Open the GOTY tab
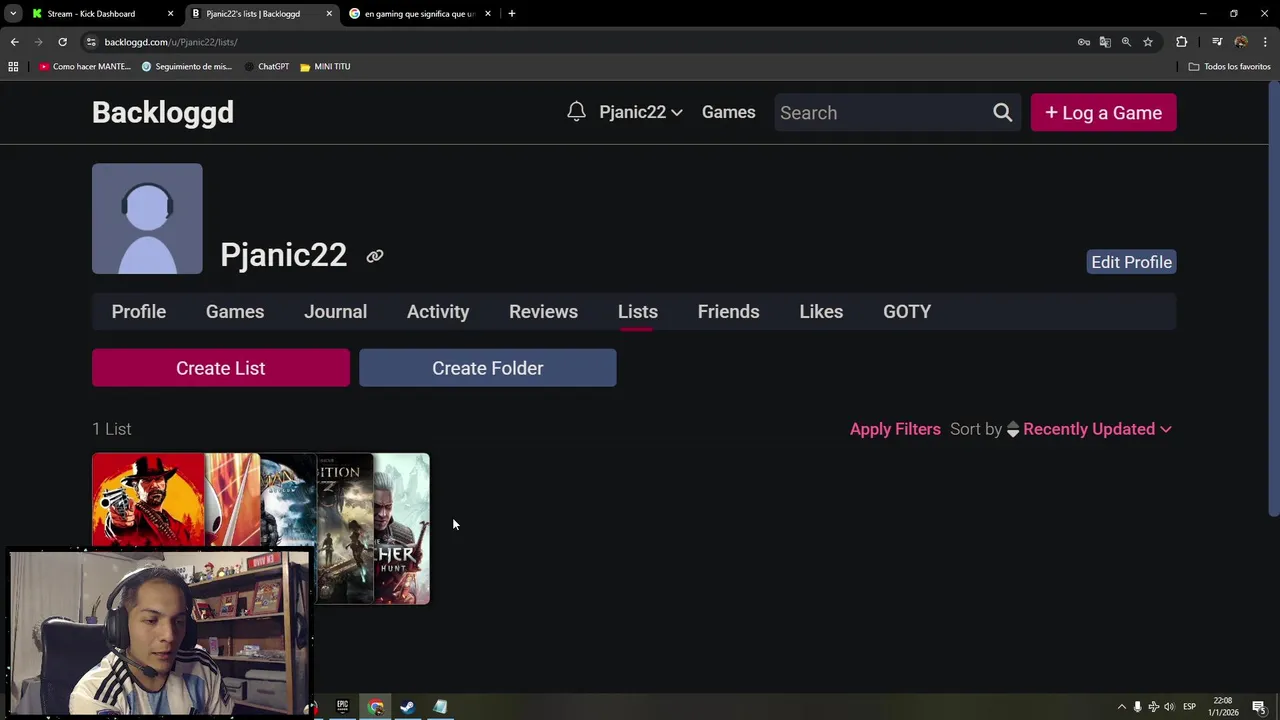This screenshot has height=720, width=1280. pos(907,311)
